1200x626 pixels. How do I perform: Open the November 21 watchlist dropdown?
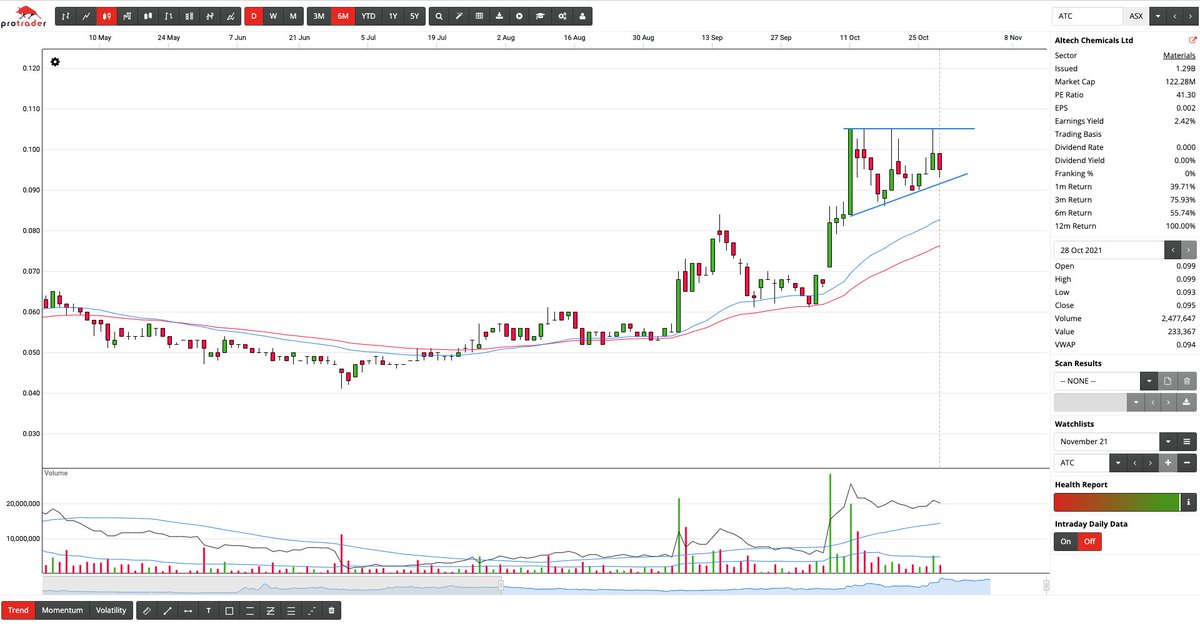tap(1168, 441)
